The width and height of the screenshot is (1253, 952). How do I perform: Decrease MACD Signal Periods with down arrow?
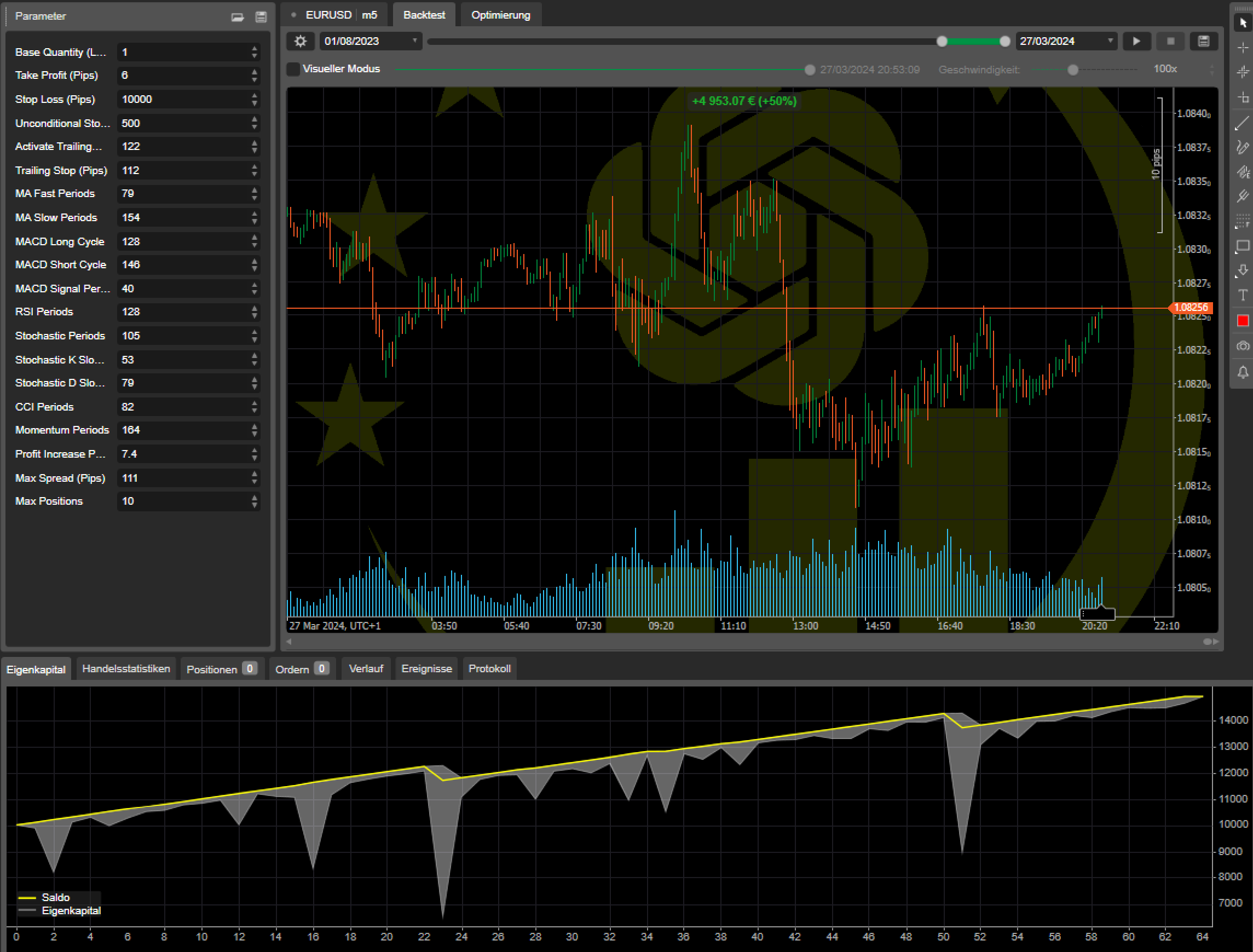point(255,292)
